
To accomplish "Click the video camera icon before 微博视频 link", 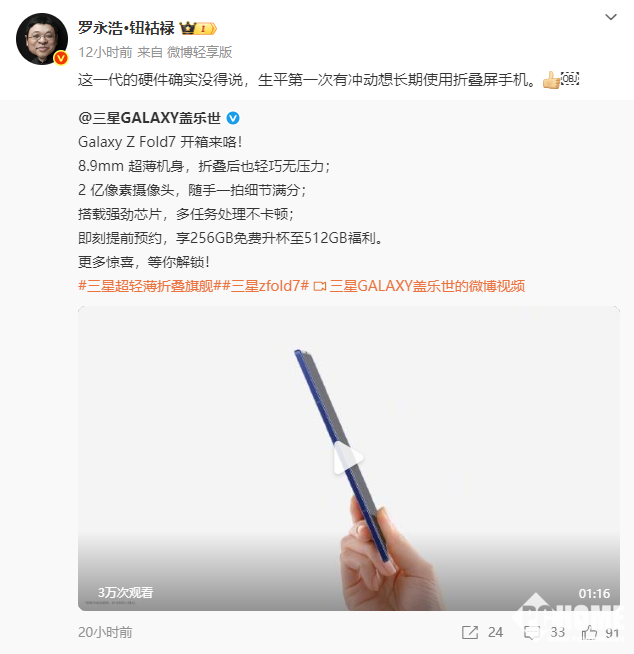I will coord(320,287).
